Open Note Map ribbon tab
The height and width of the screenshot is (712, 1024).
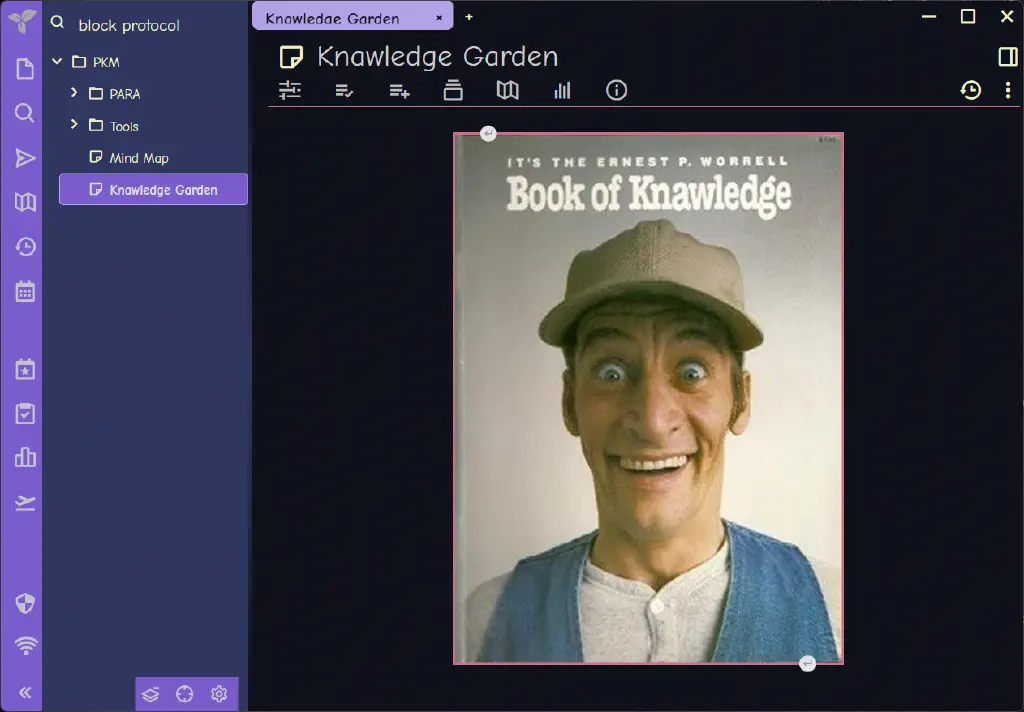point(507,90)
